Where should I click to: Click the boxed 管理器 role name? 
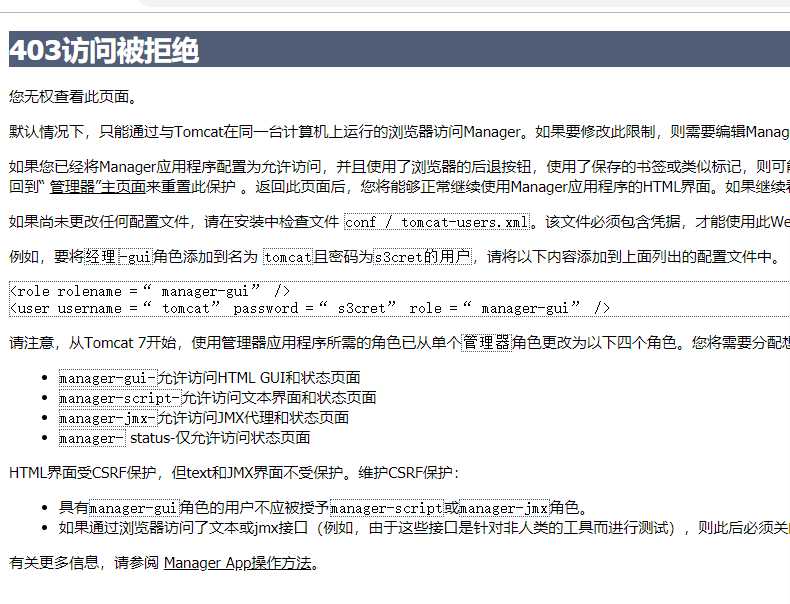click(487, 343)
